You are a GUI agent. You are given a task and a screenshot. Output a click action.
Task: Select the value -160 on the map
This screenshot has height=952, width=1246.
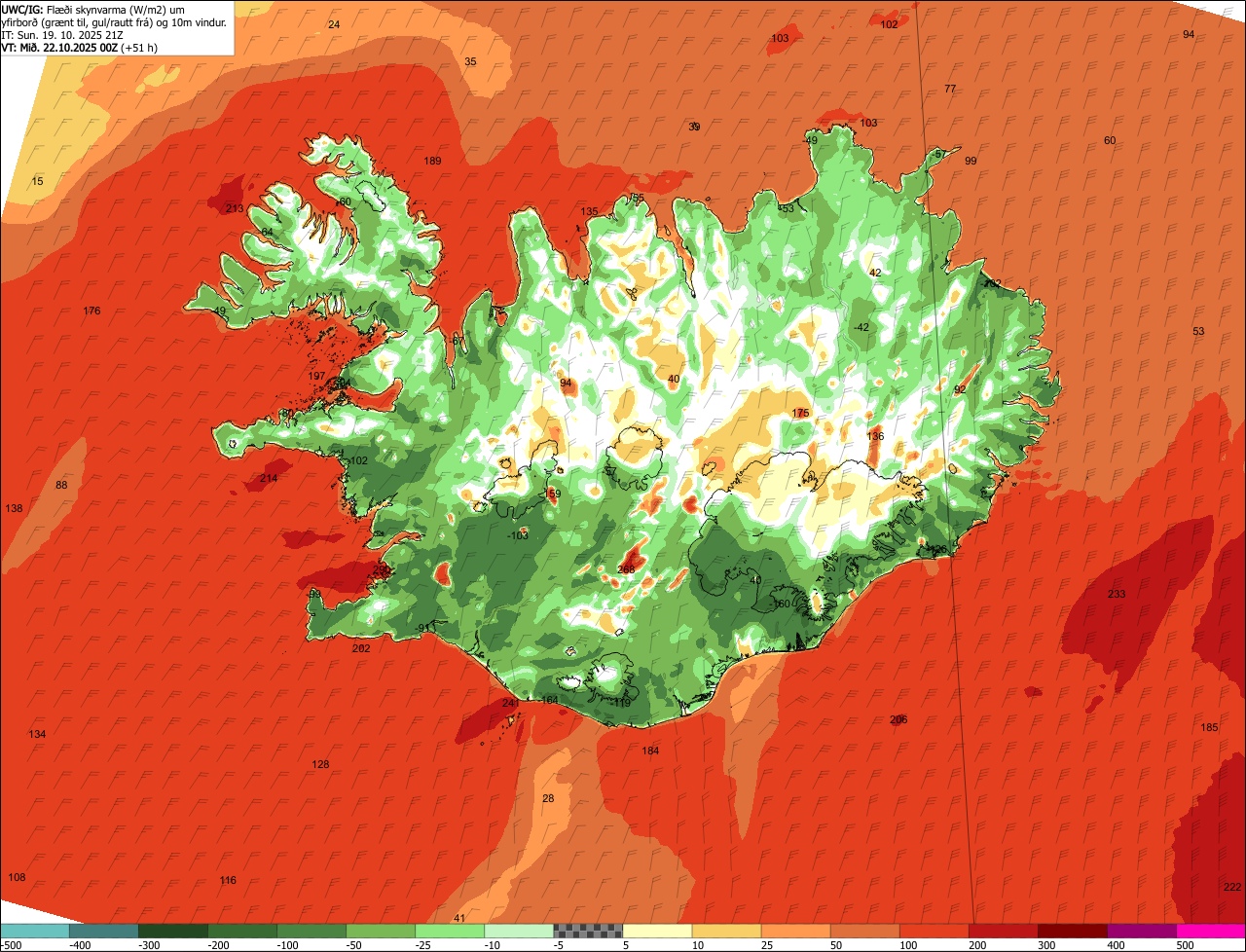point(781,604)
